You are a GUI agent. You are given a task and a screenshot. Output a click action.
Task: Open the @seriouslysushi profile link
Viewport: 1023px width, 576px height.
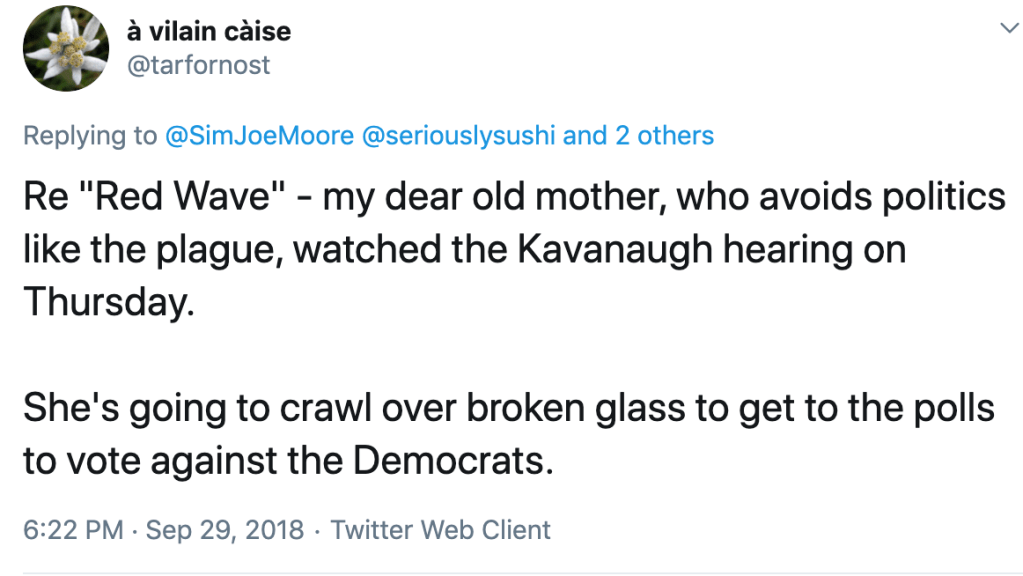[x=458, y=135]
